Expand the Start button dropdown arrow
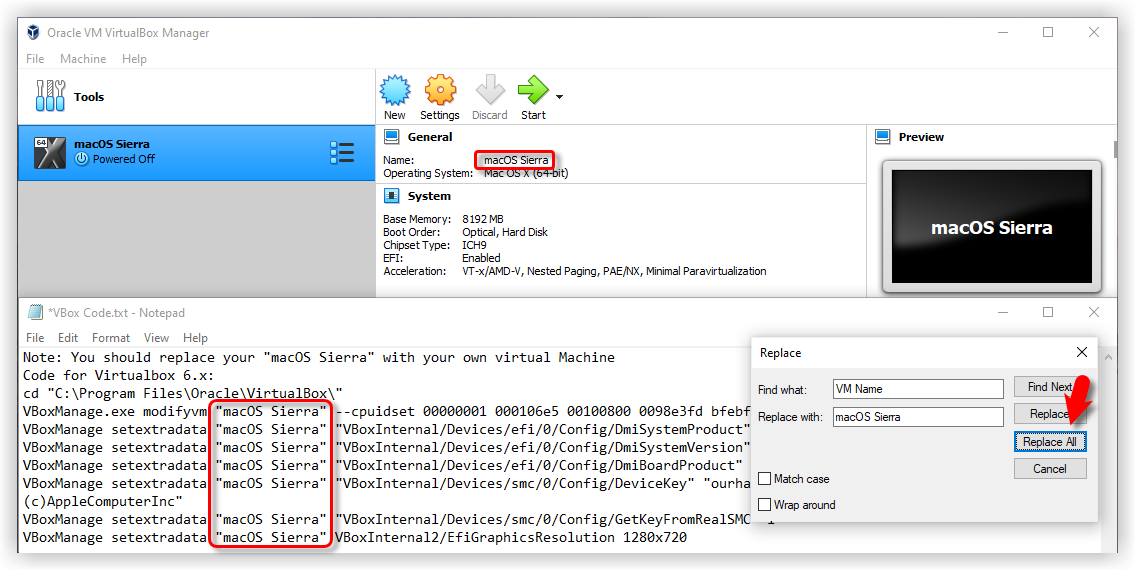 (559, 96)
